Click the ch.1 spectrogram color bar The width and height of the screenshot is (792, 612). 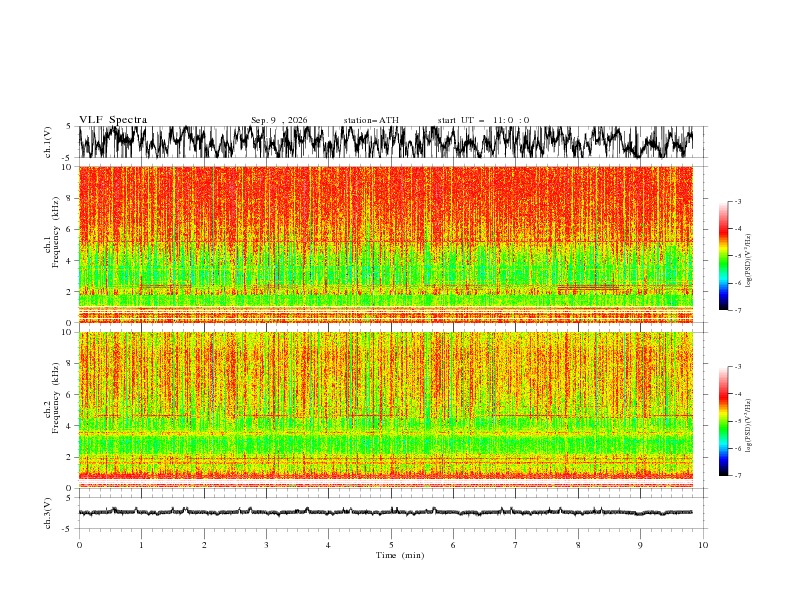[723, 256]
